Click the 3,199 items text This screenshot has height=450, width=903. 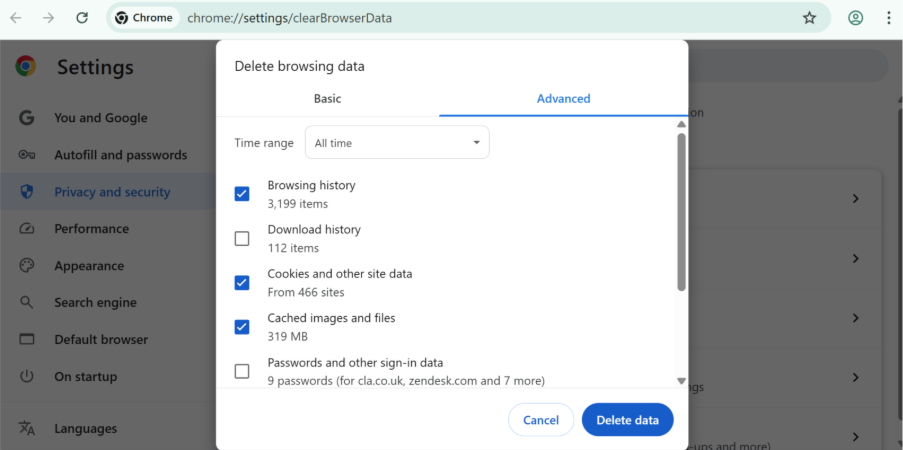(298, 204)
